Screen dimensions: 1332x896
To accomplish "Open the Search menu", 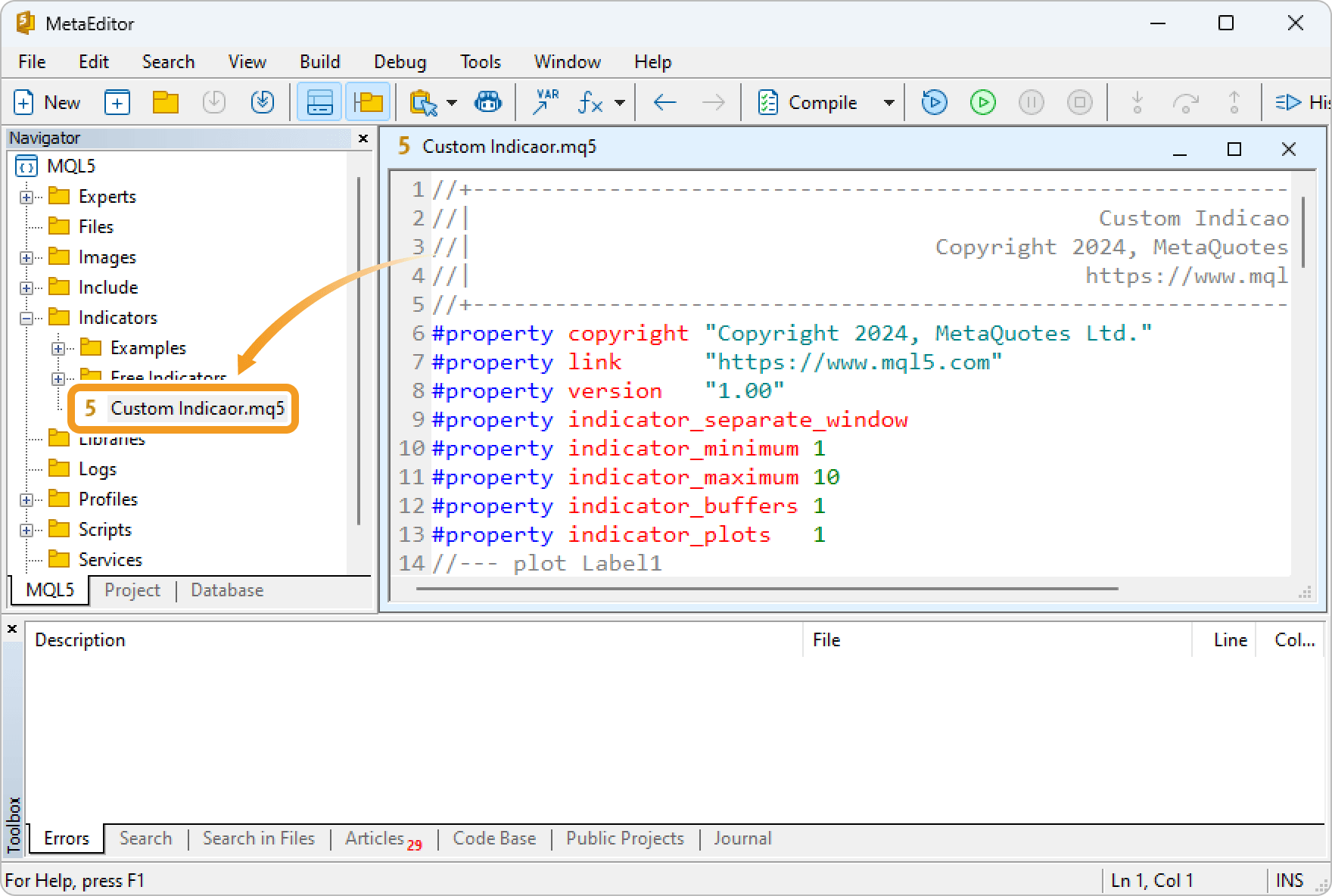I will [169, 62].
